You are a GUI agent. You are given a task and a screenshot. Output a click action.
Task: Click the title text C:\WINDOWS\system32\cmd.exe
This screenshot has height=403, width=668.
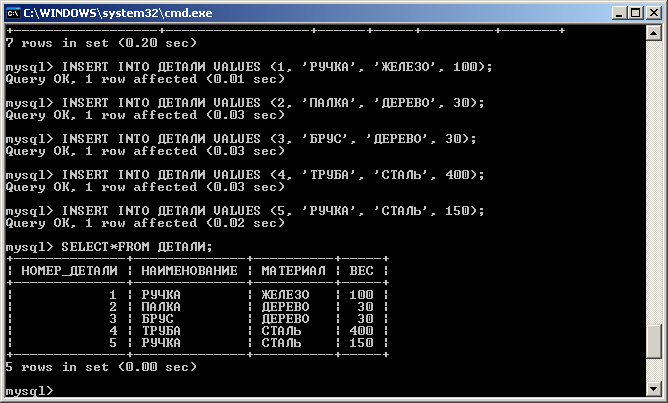[118, 13]
